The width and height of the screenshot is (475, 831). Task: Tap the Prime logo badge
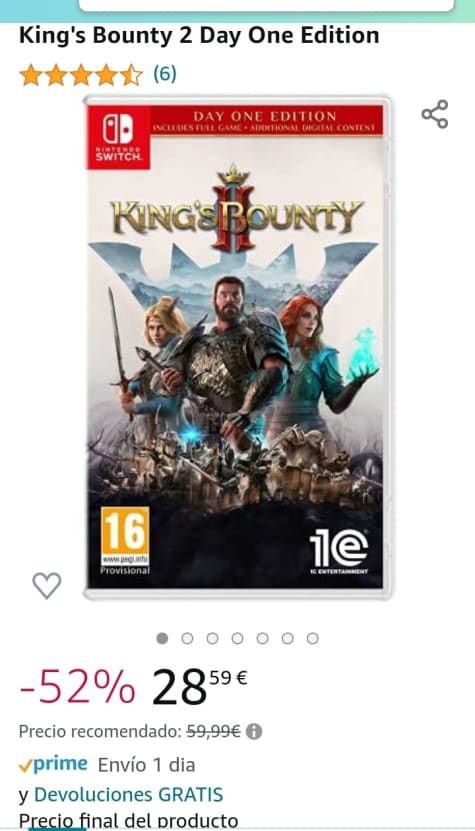pyautogui.click(x=53, y=764)
